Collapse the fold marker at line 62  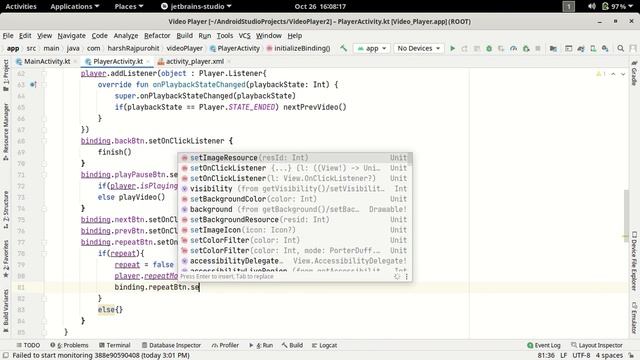point(44,73)
